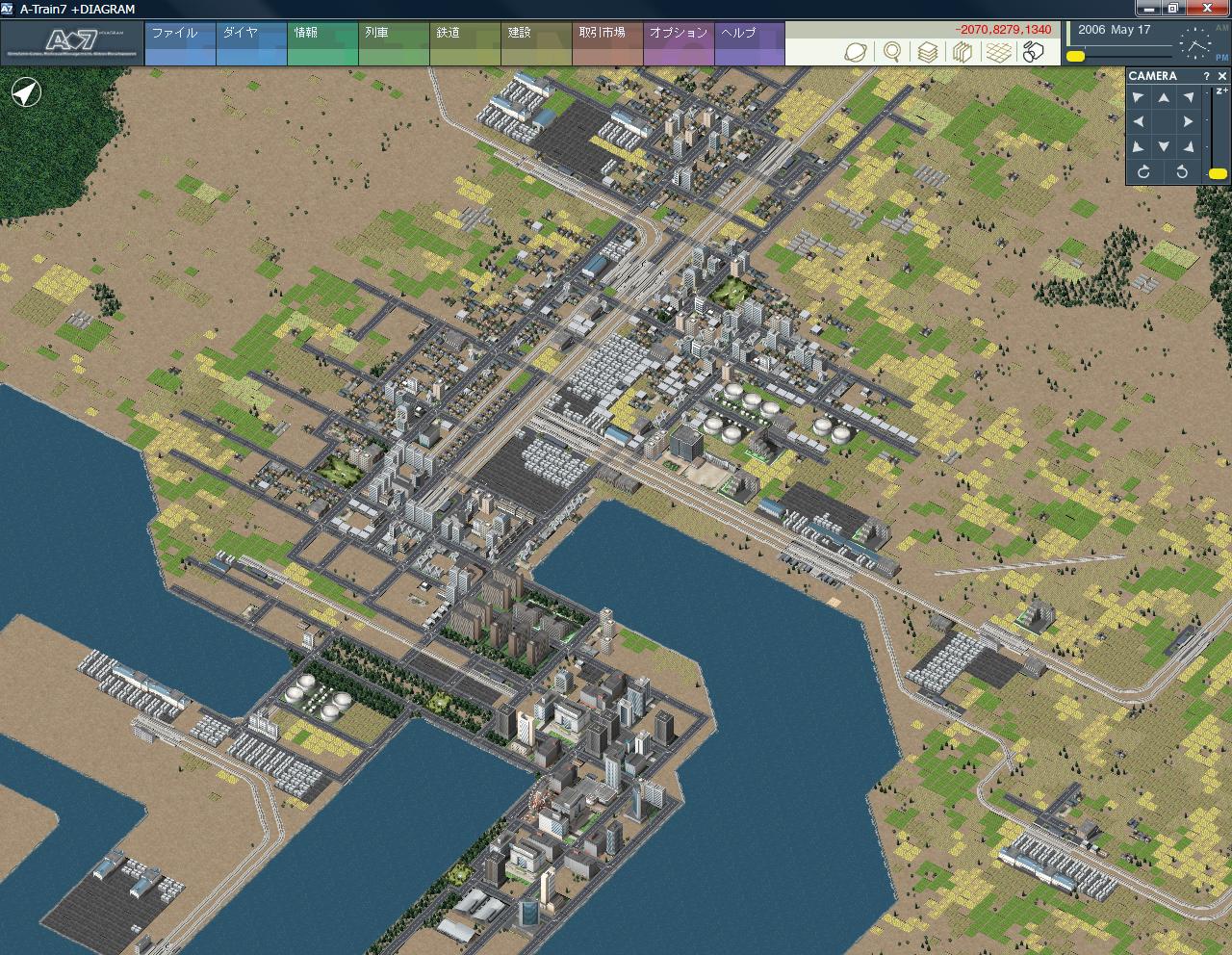Open the ヘルプ (Help) menu

[750, 44]
